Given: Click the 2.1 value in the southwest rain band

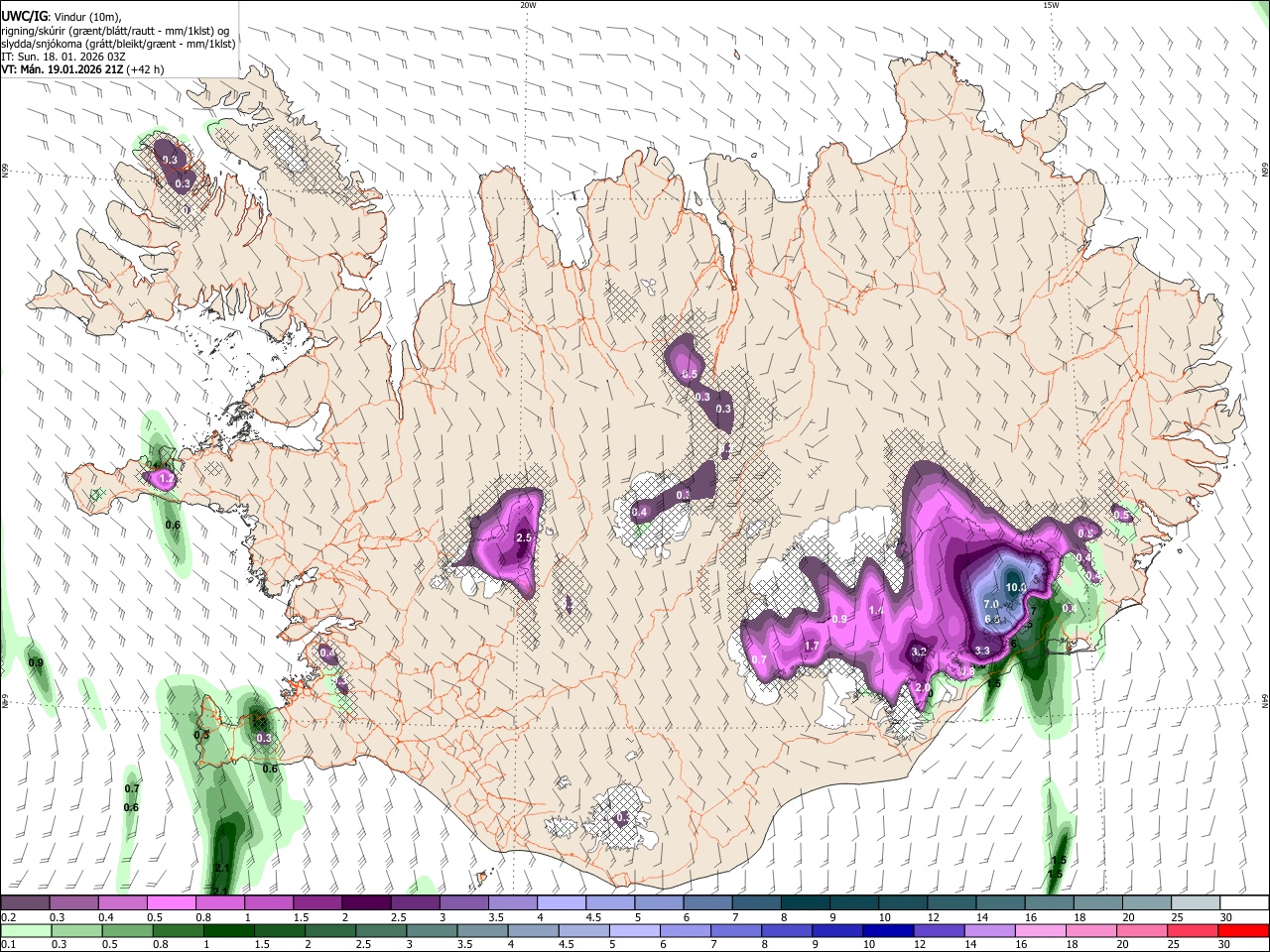Looking at the screenshot, I should pos(222,869).
